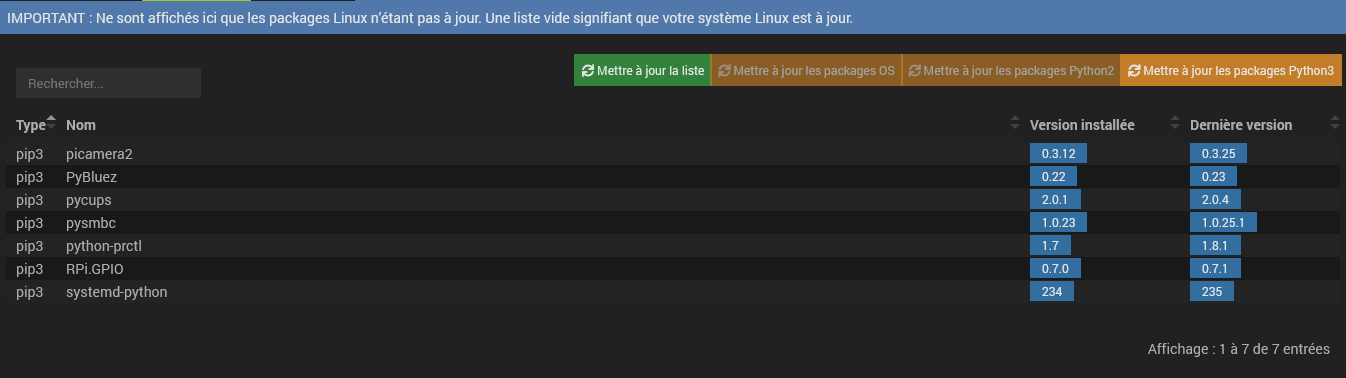Click refresh icon of packages Python2 button
Viewport: 1346px width, 378px height.
tap(914, 71)
